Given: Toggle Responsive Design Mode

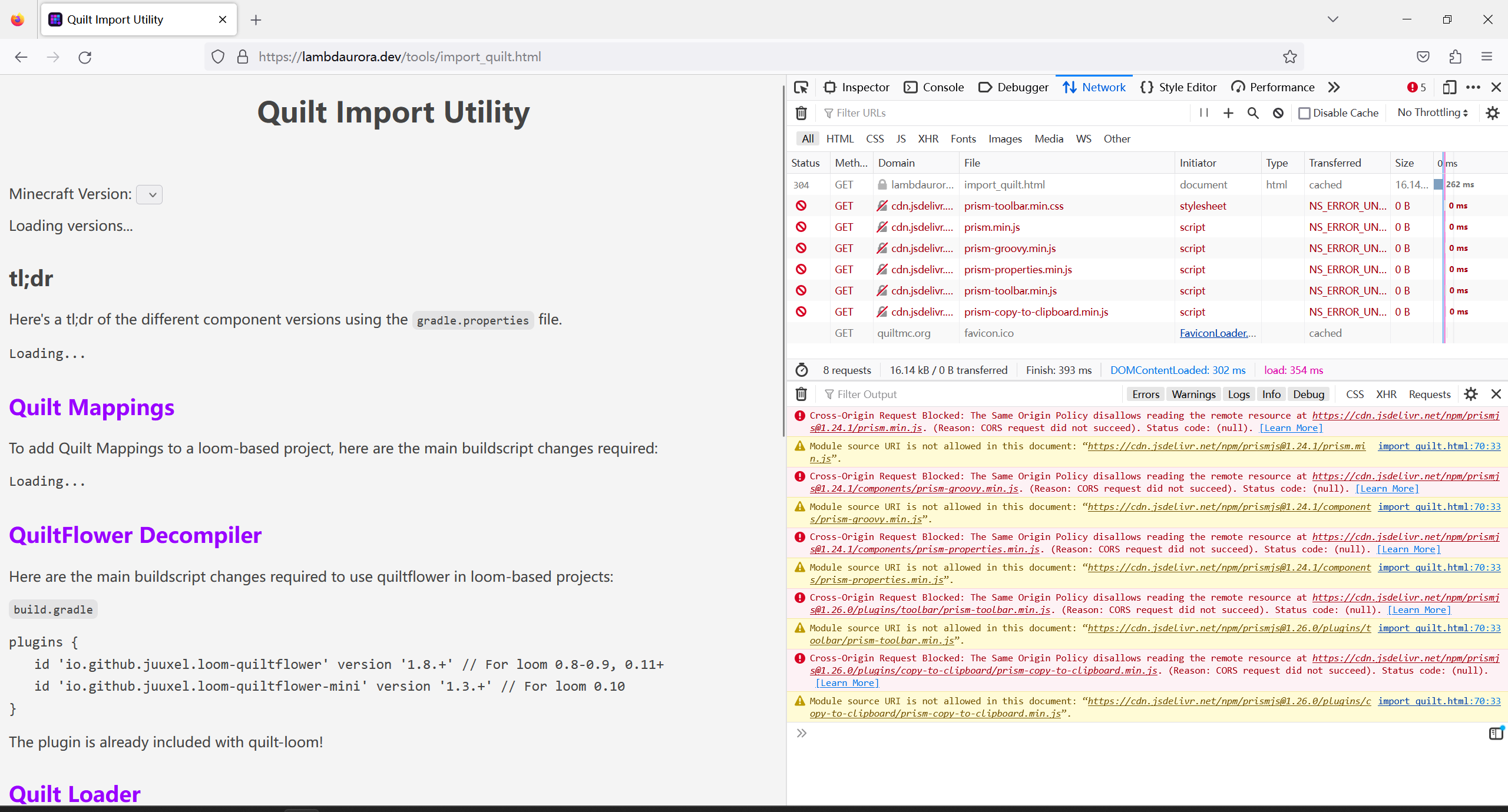Looking at the screenshot, I should point(1449,87).
